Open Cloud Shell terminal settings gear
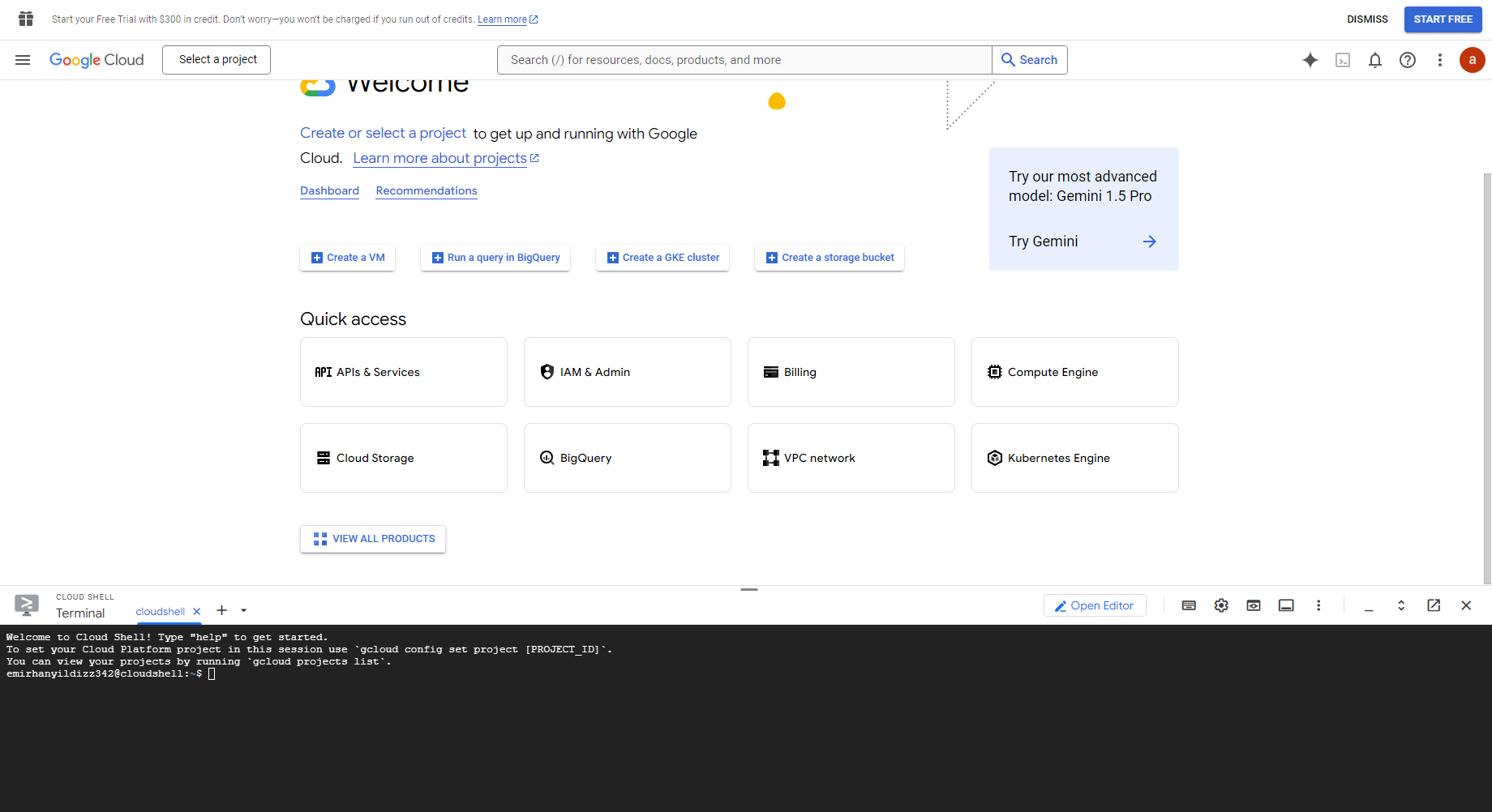Screen dimensions: 1492x812 point(1221,605)
